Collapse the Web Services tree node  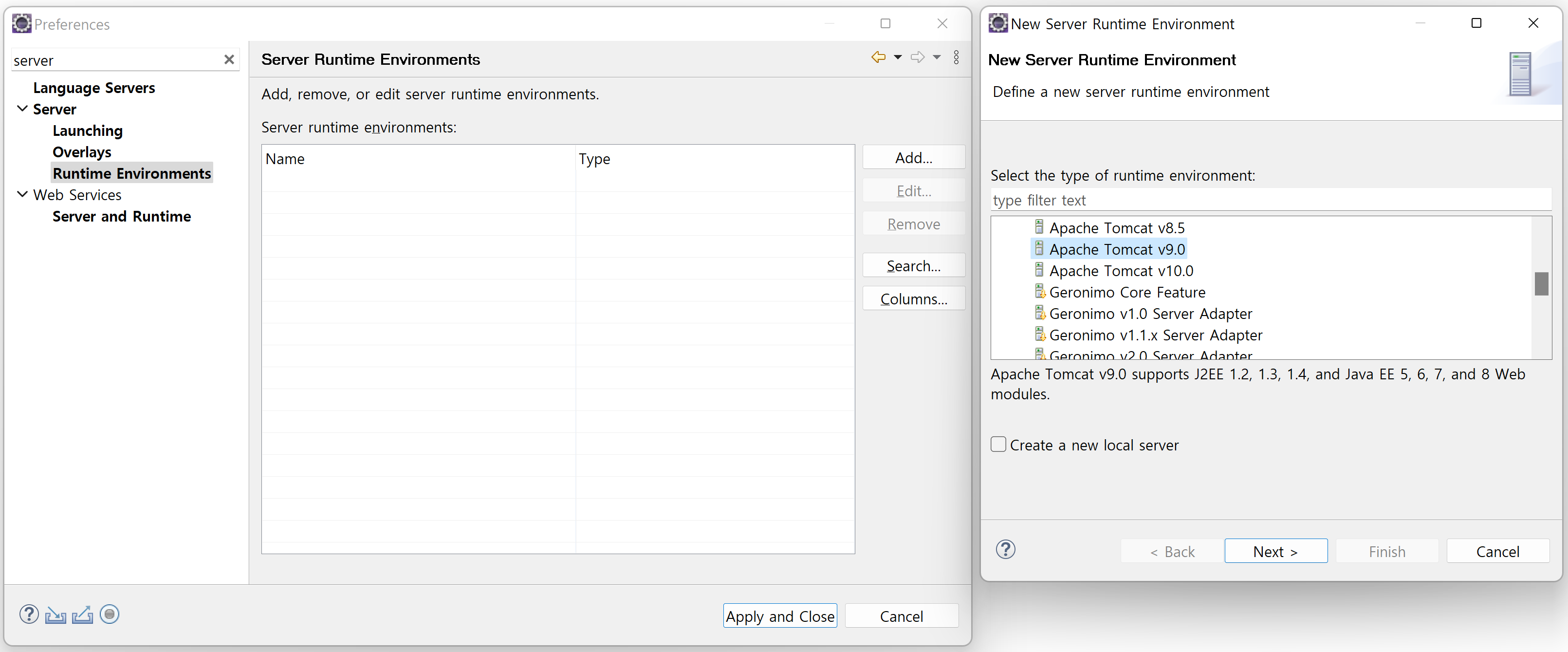(x=22, y=195)
